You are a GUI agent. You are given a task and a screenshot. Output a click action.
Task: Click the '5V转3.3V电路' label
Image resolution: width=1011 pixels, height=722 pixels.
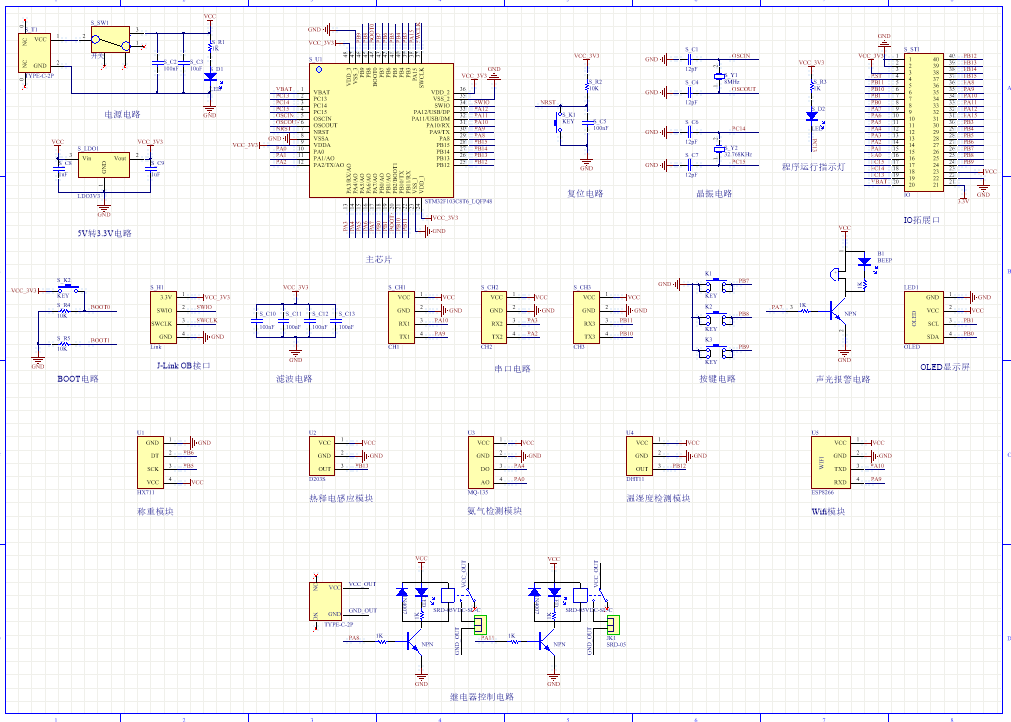[104, 233]
